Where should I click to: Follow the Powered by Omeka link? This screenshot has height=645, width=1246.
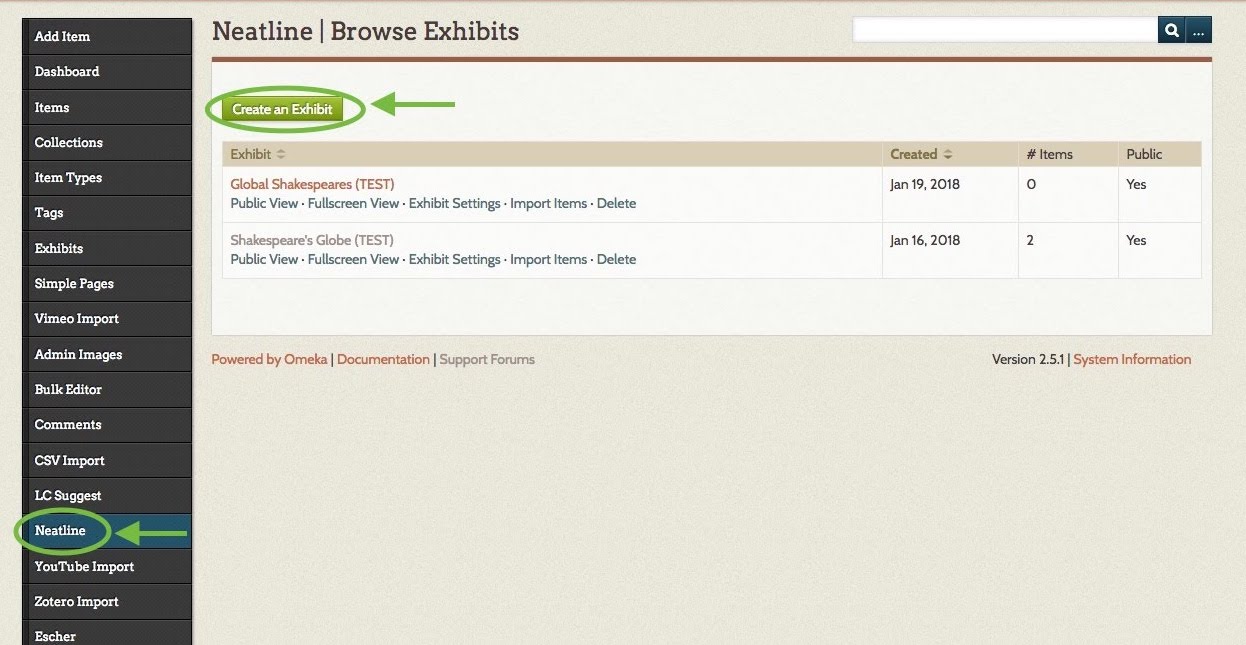(x=269, y=359)
